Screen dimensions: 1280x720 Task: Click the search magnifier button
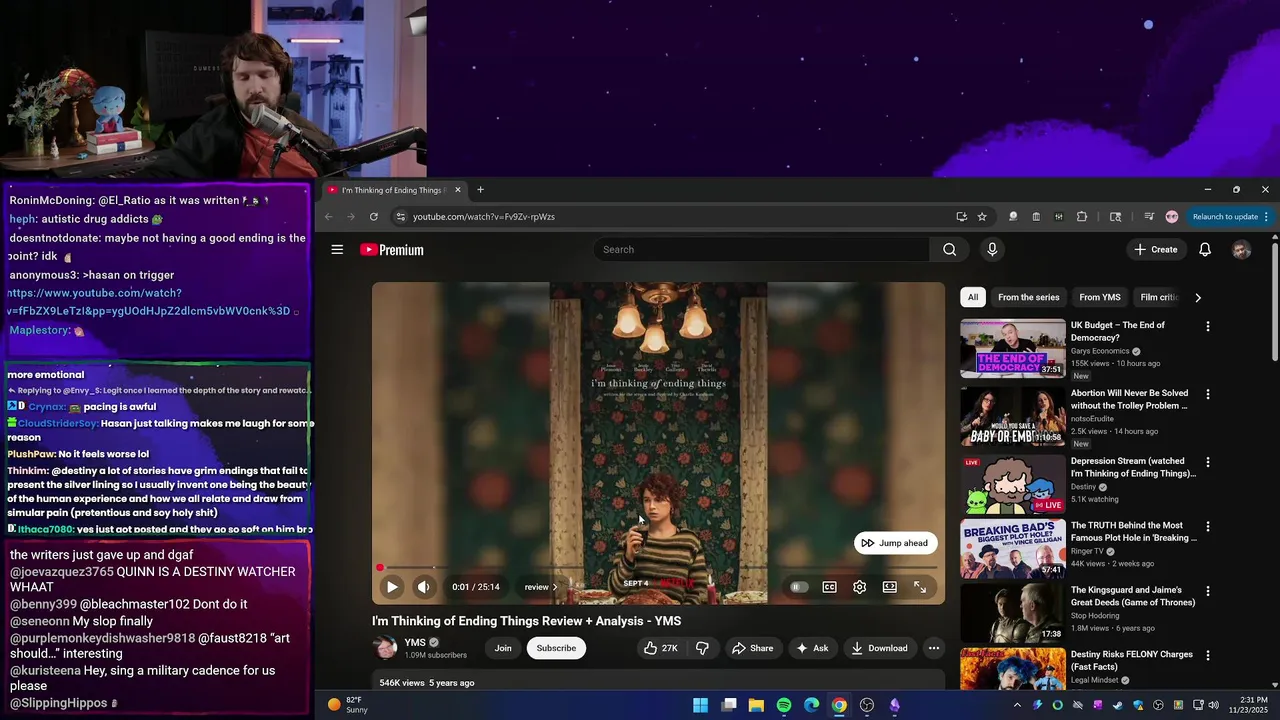point(949,250)
